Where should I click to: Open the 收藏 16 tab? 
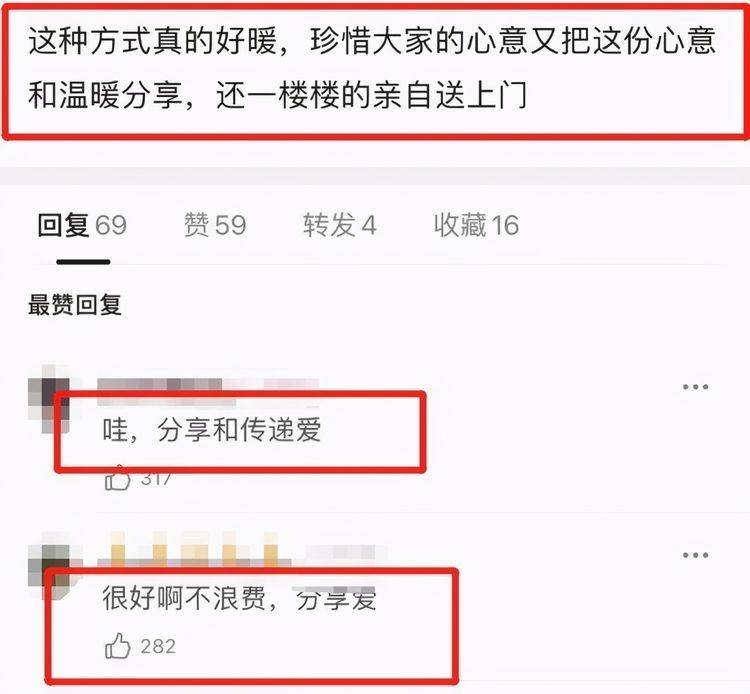pyautogui.click(x=476, y=225)
